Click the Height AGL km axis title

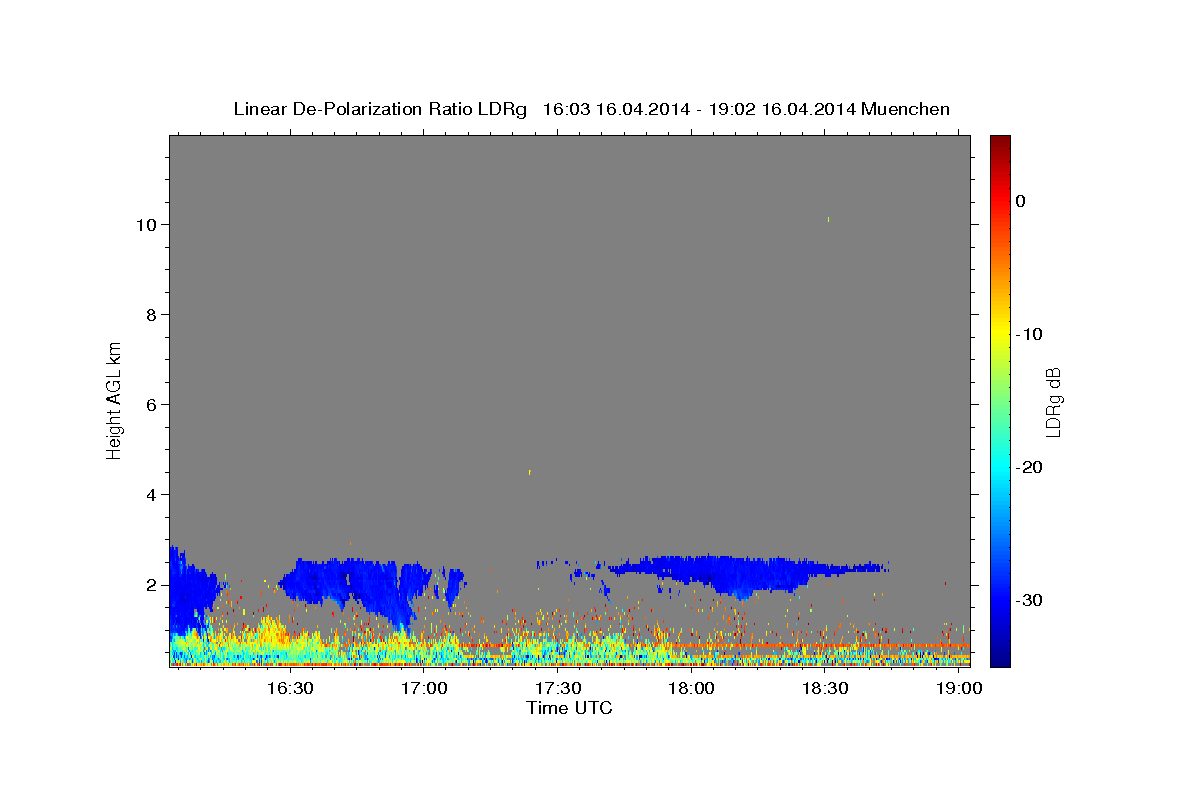(x=115, y=399)
